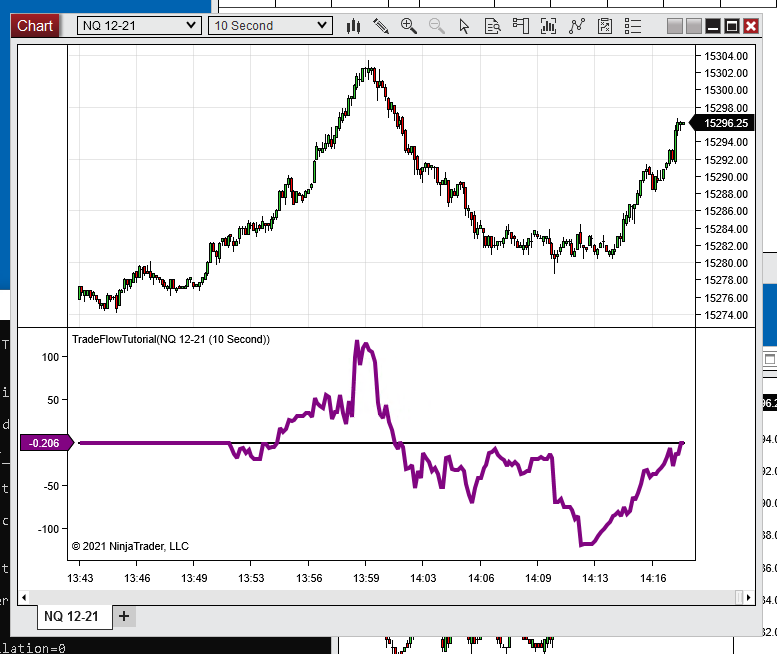777x654 pixels.
Task: Select the drawing tools pencil icon
Action: click(x=381, y=26)
